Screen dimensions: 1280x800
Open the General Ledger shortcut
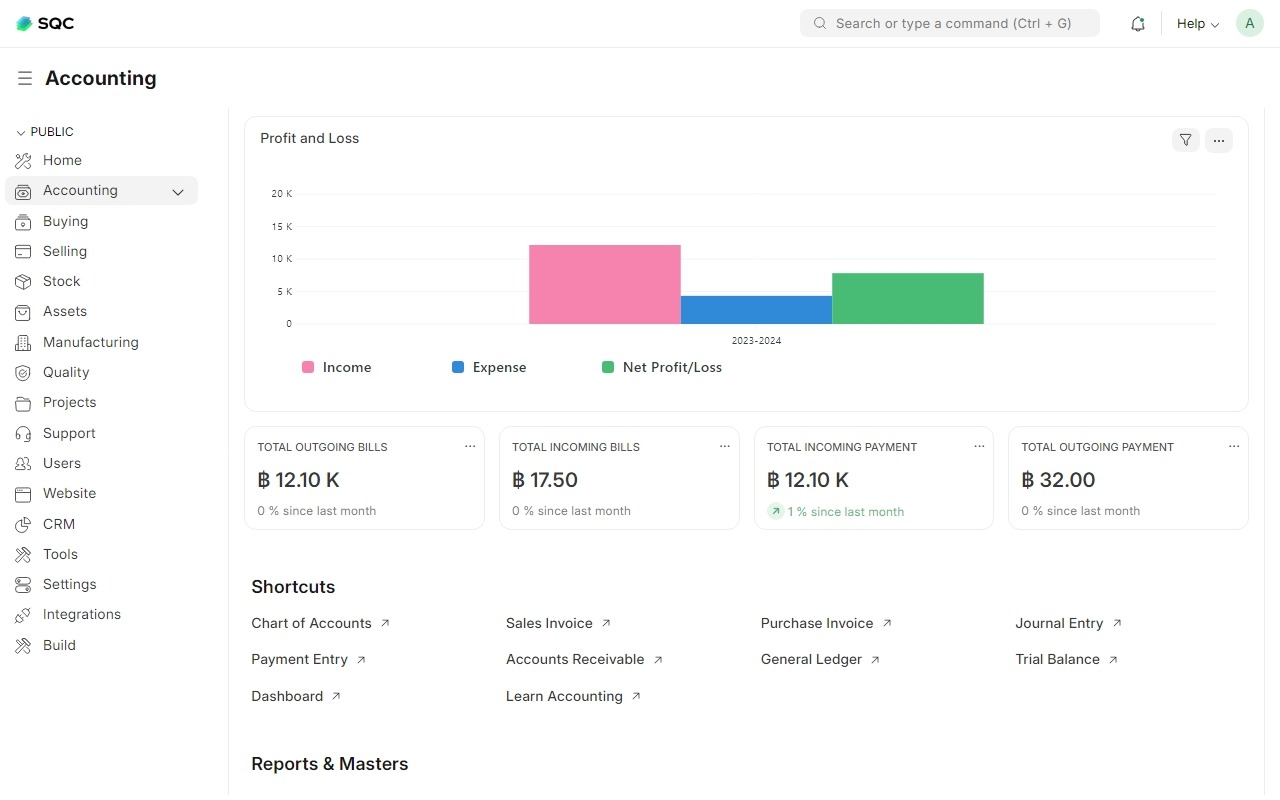click(811, 659)
